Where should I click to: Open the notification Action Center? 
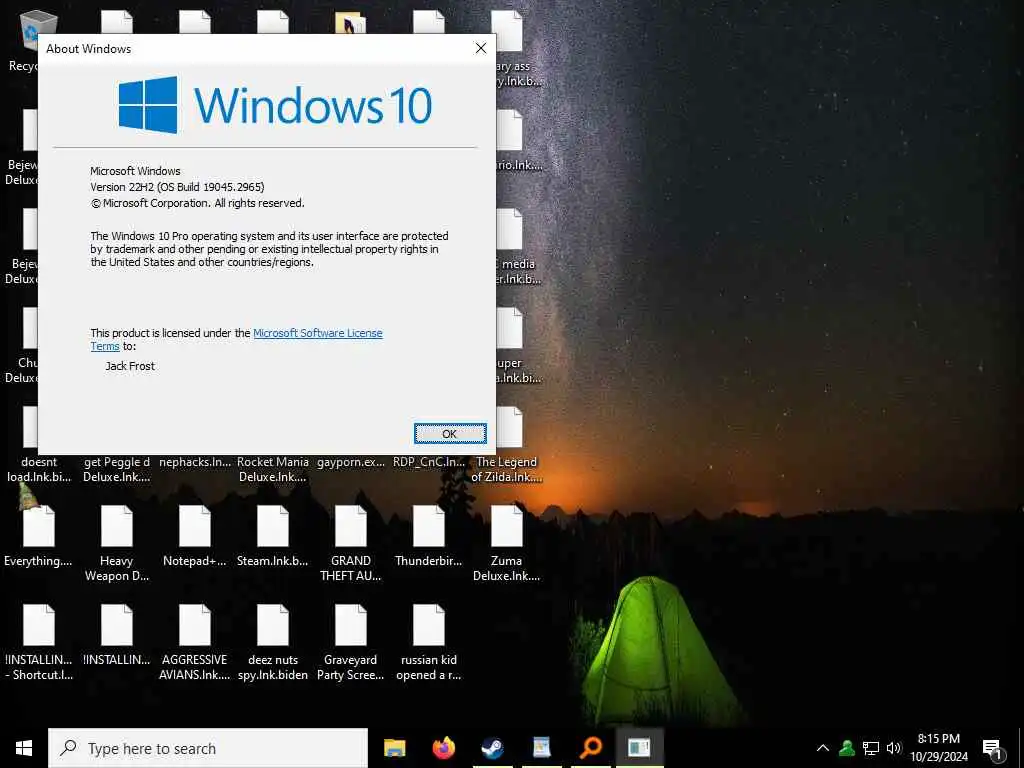(992, 748)
